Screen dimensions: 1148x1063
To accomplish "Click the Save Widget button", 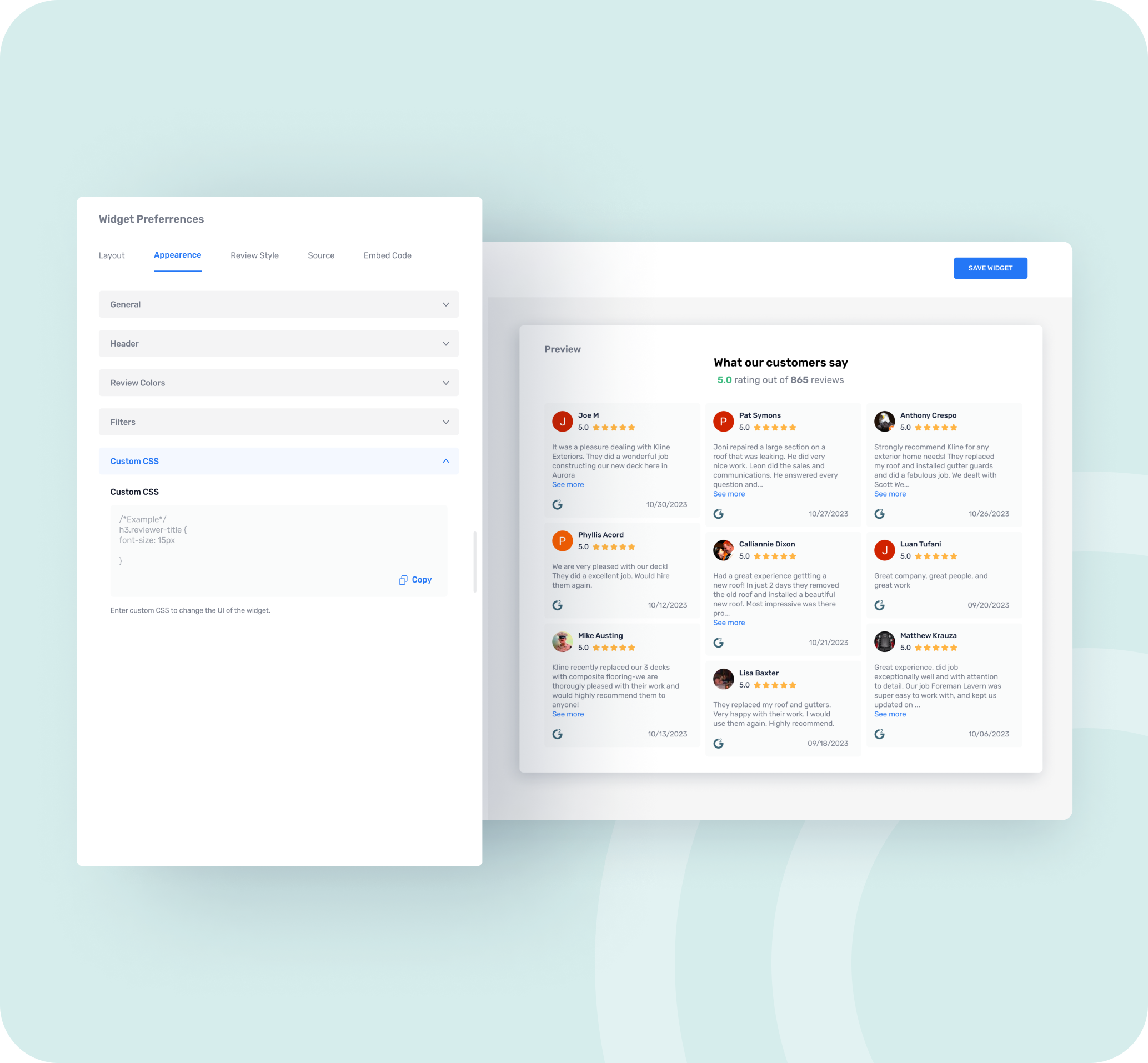I will 990,268.
